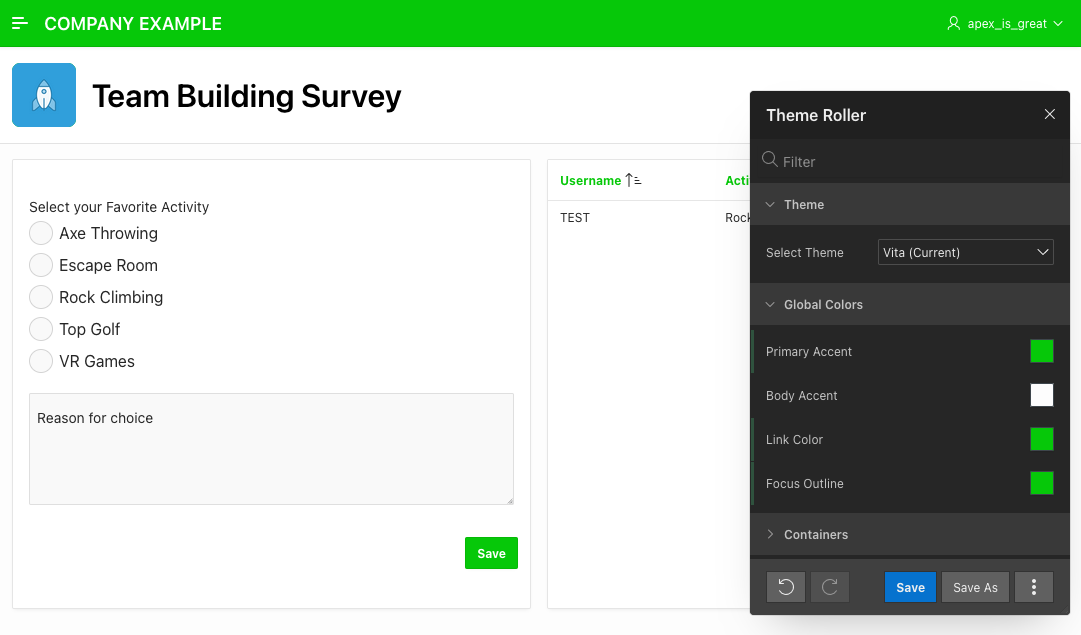1081x635 pixels.
Task: Select the Axe Throwing radio button
Action: click(x=41, y=233)
